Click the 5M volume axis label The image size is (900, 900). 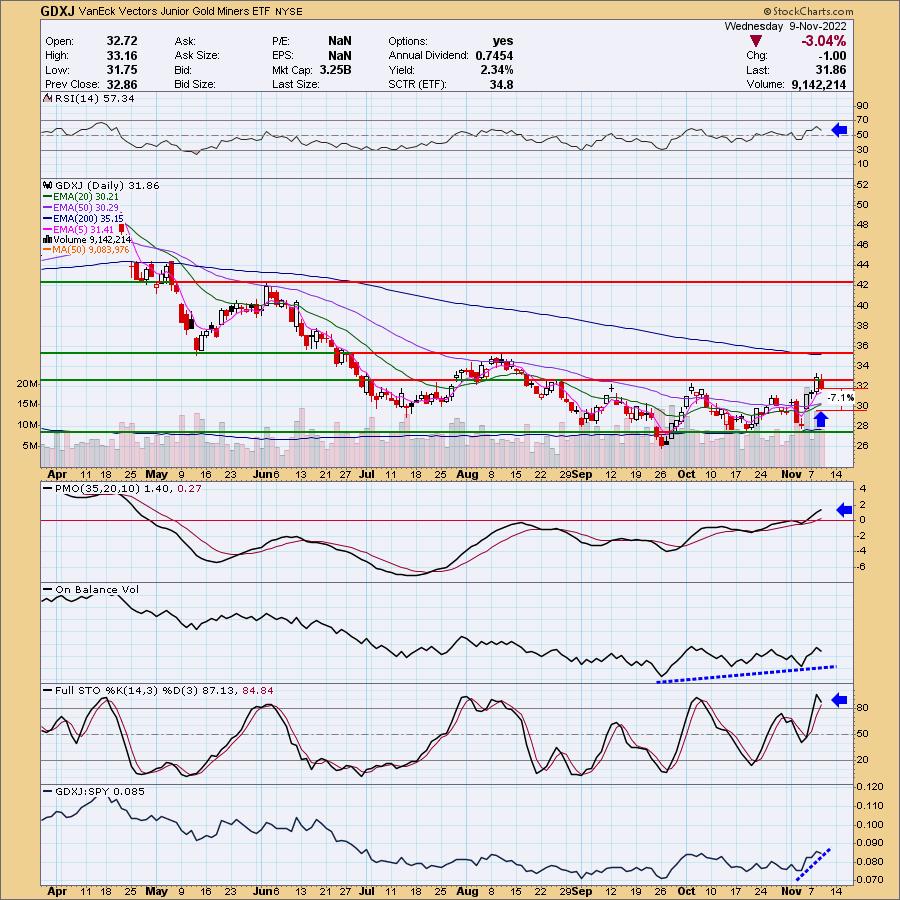[x=30, y=445]
